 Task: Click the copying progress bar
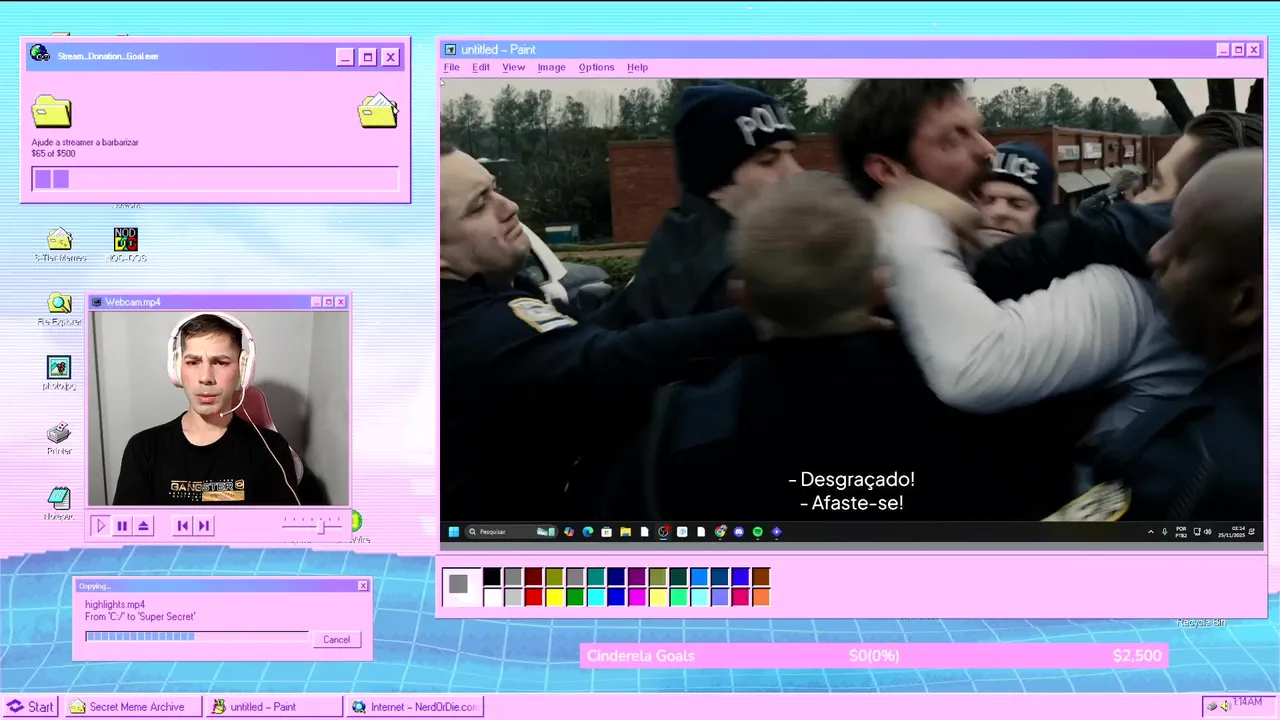tap(197, 636)
